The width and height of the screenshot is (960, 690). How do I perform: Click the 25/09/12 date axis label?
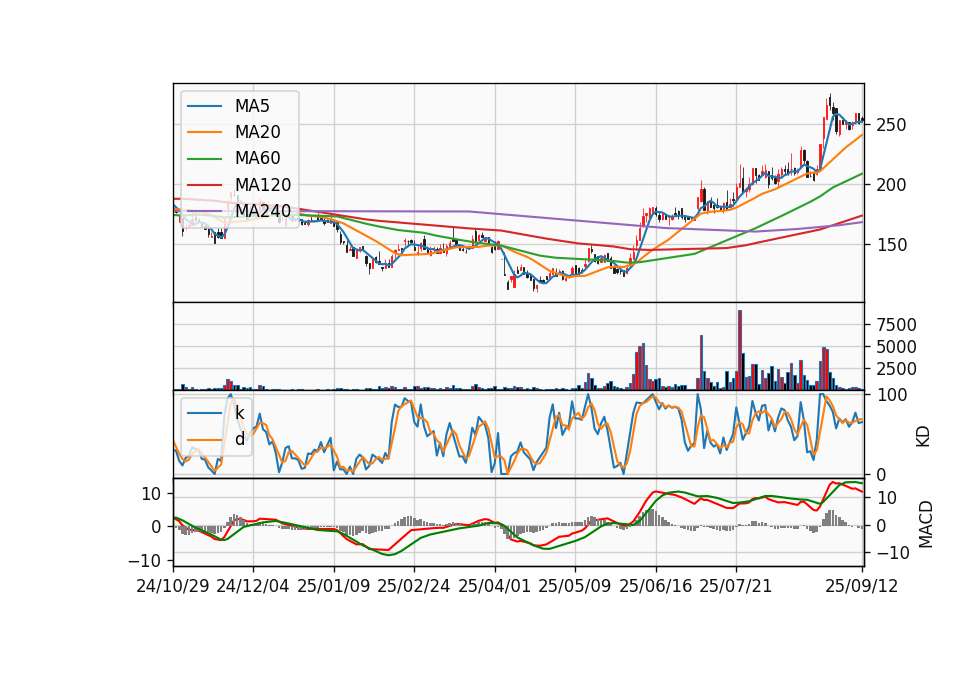click(x=862, y=586)
